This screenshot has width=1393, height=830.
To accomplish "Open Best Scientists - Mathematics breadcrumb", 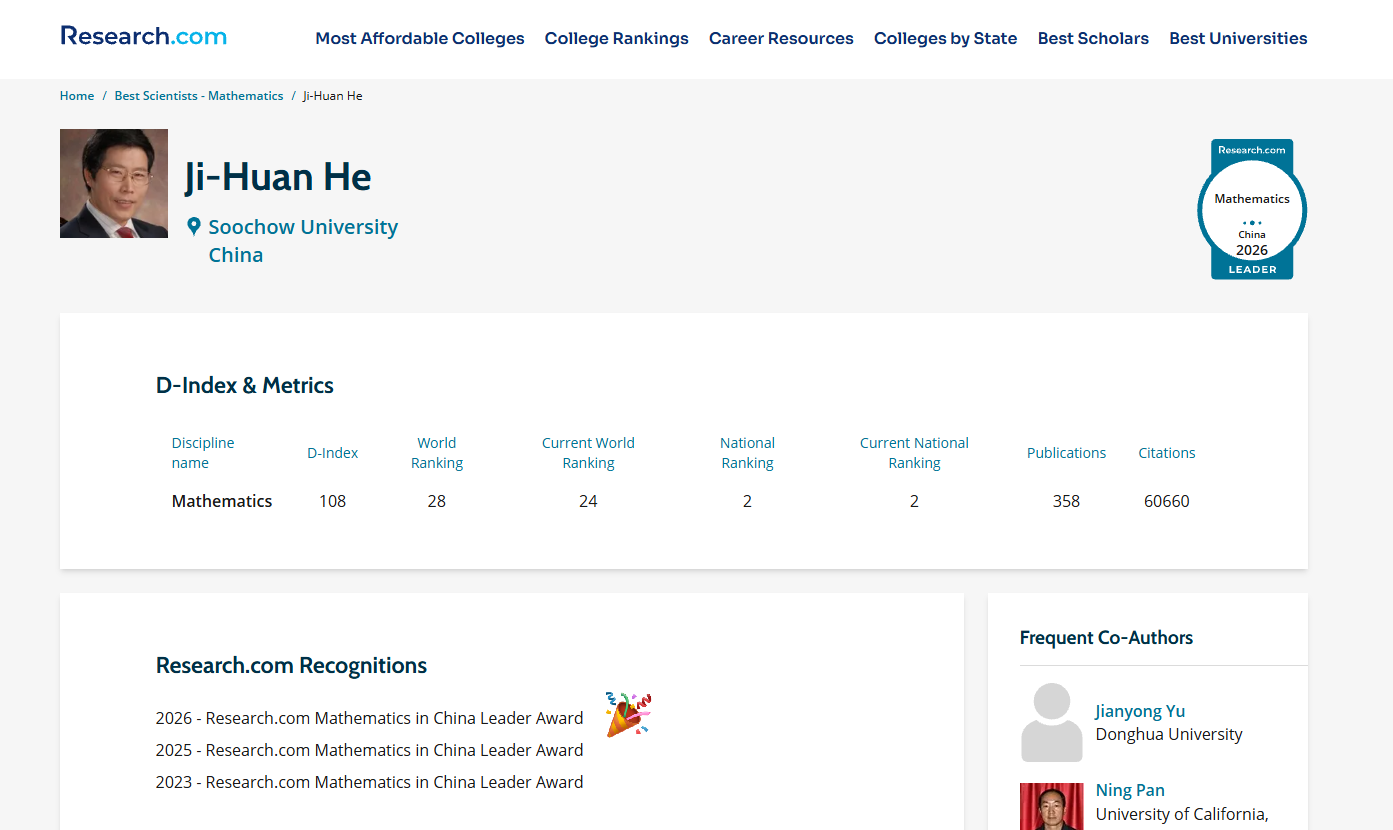I will 199,96.
